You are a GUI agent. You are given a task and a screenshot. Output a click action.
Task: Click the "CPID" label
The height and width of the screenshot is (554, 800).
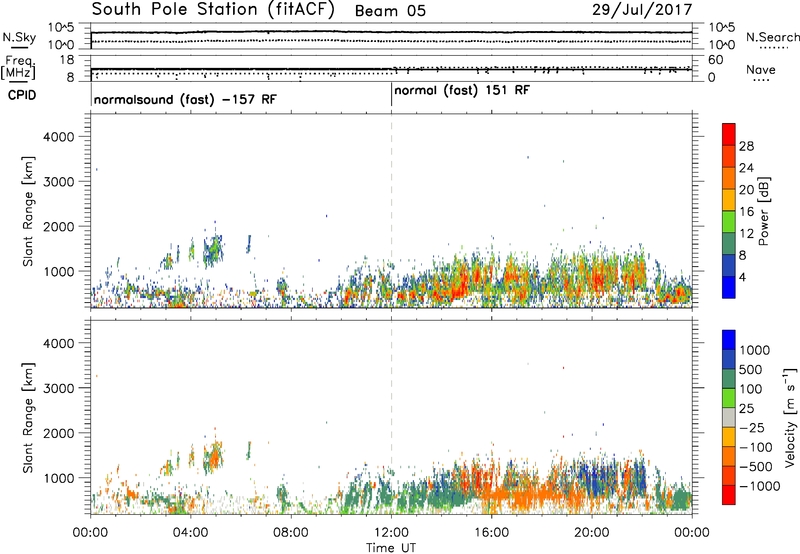[x=22, y=95]
